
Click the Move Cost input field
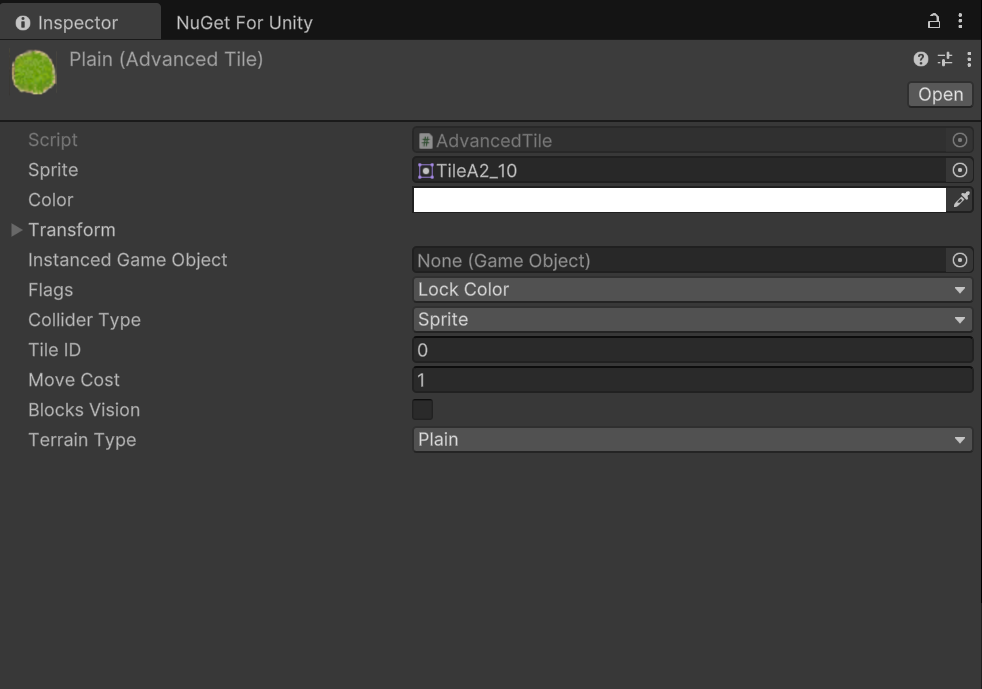tap(692, 380)
